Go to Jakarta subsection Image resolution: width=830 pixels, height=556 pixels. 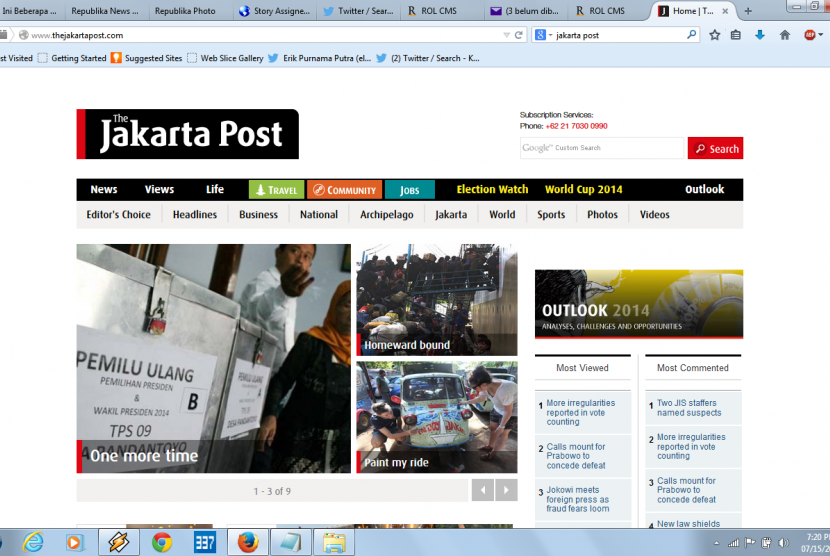(x=451, y=214)
